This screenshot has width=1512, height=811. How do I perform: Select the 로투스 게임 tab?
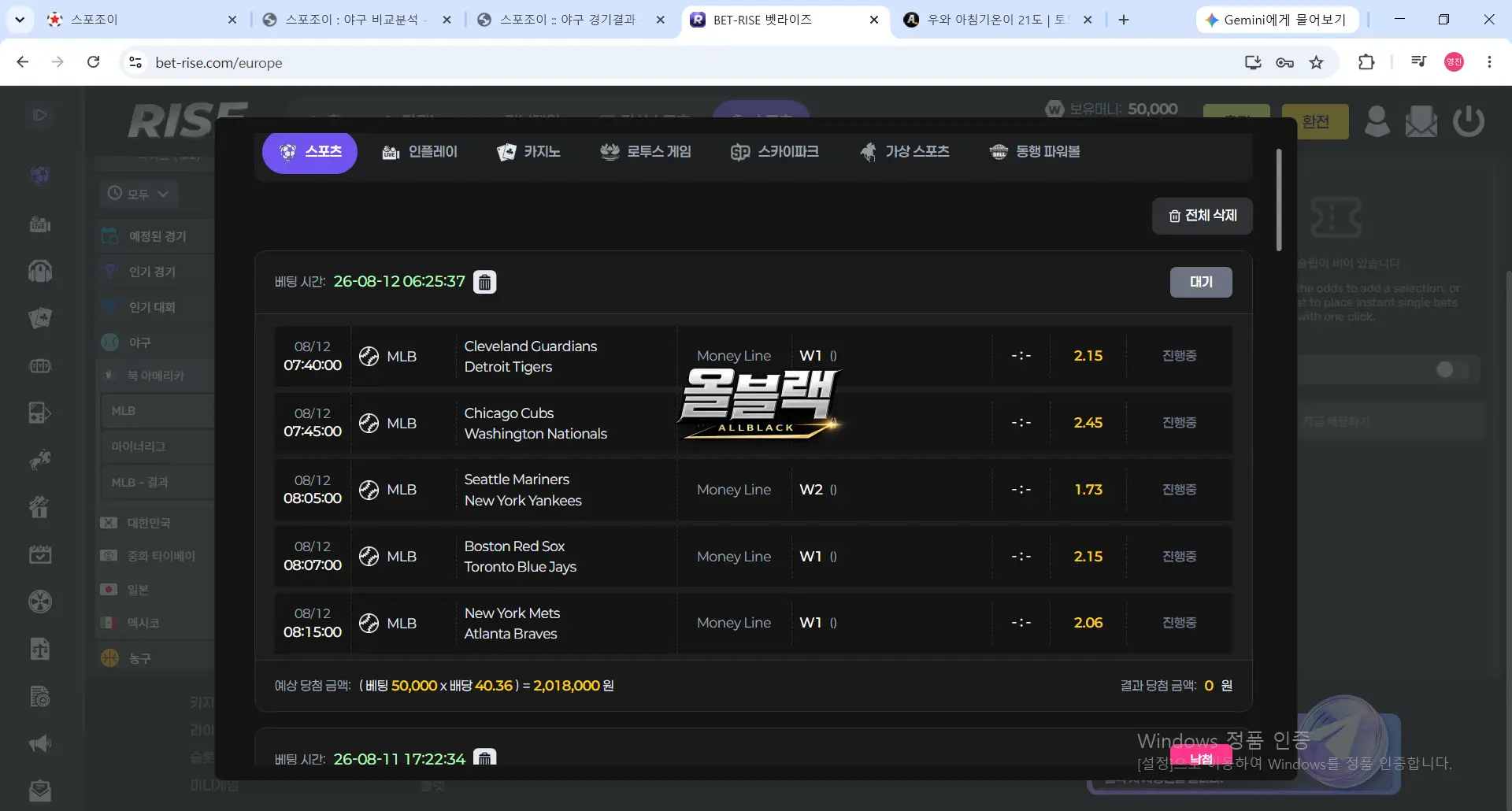646,152
